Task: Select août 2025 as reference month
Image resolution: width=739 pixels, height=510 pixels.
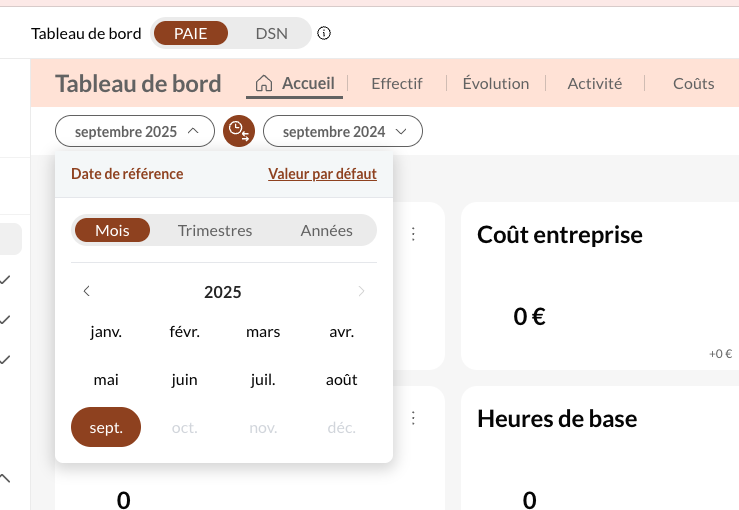Action: (x=341, y=380)
